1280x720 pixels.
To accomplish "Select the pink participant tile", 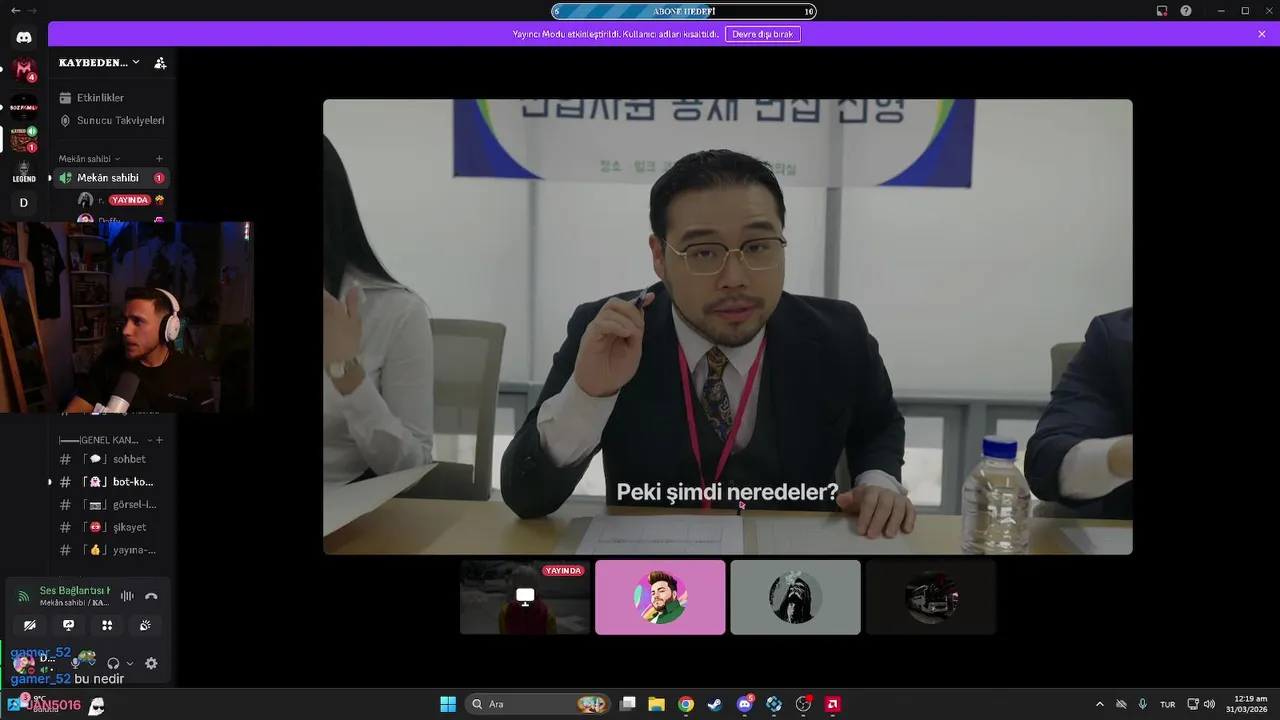I will coord(660,597).
